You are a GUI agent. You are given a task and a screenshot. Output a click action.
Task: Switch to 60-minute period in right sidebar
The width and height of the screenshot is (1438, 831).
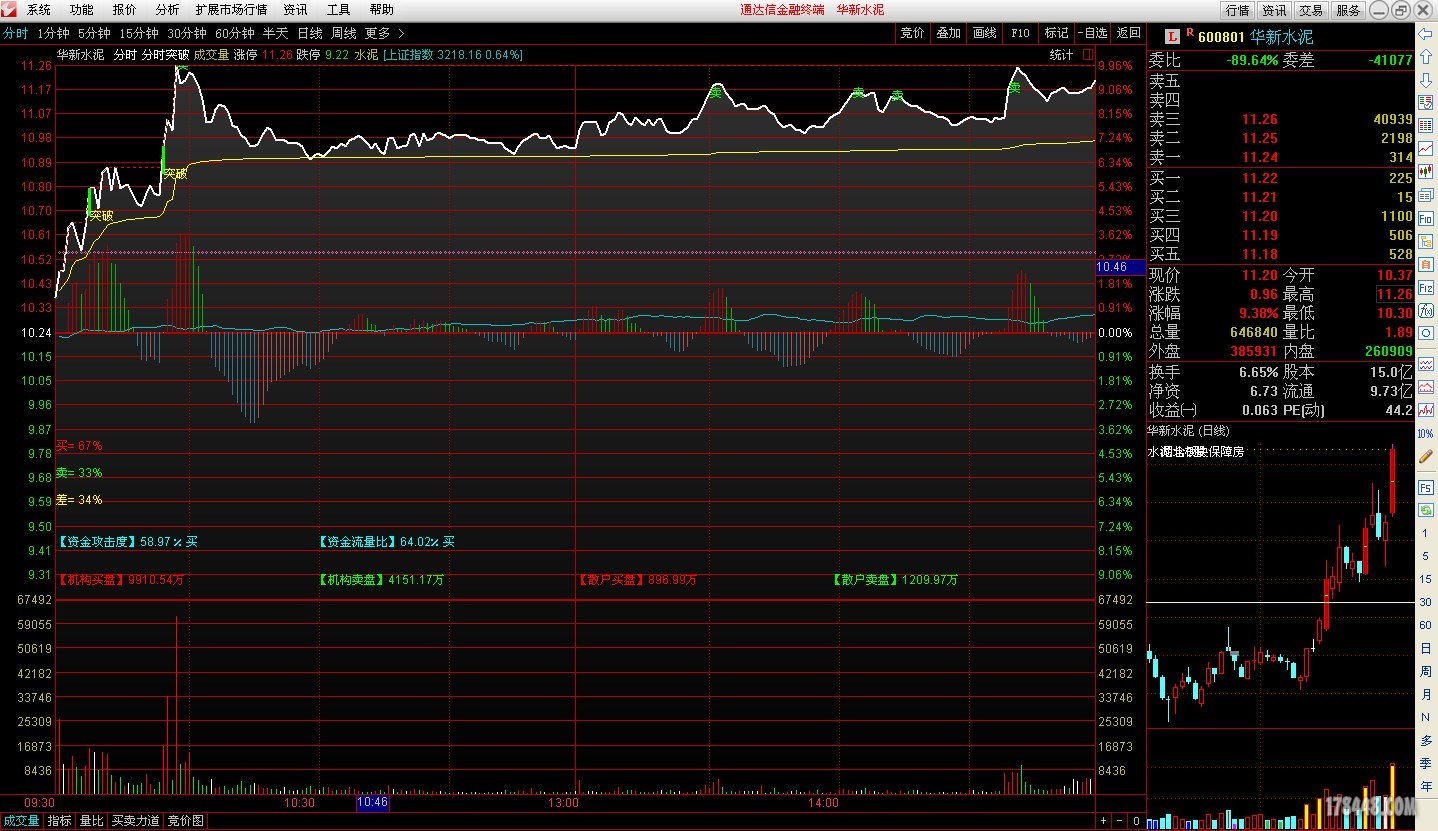coord(1426,625)
